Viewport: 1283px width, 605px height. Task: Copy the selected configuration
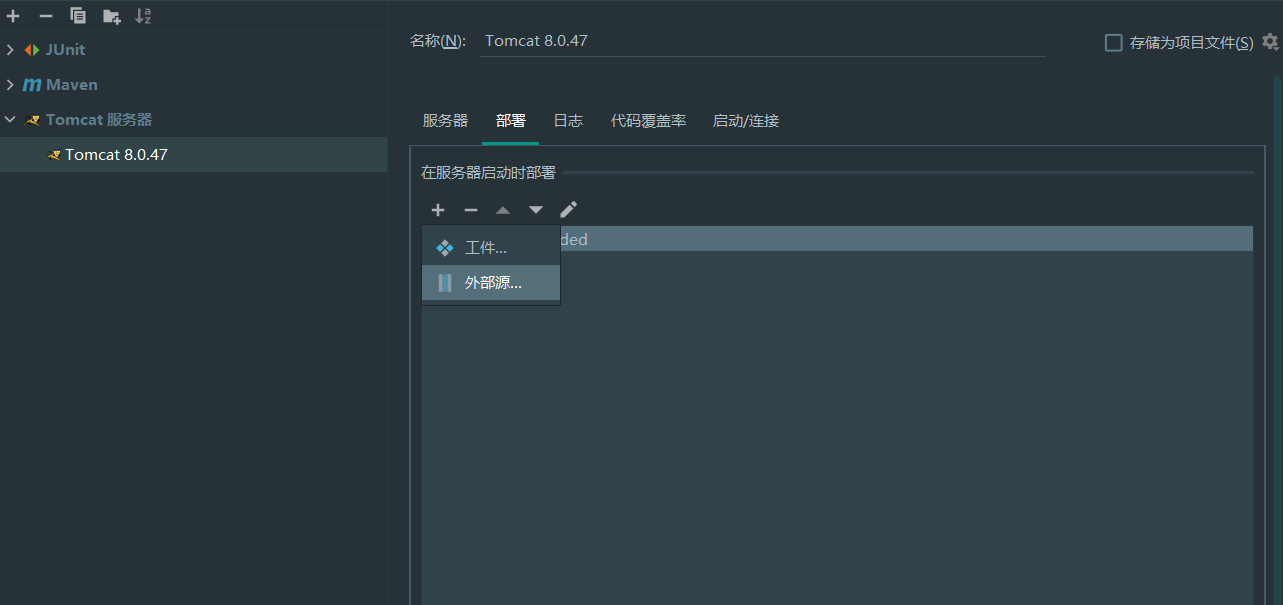pyautogui.click(x=78, y=16)
